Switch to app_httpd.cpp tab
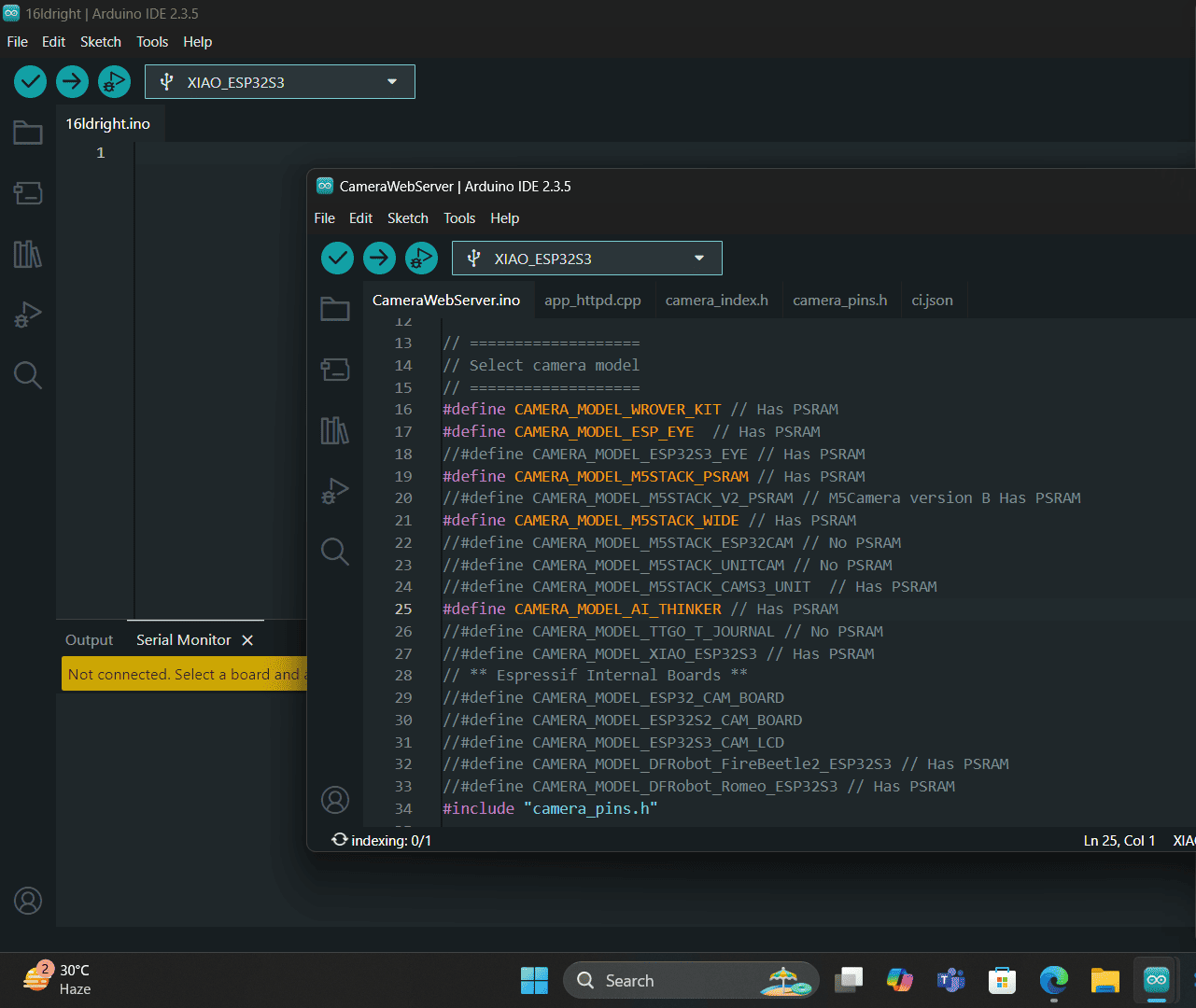The height and width of the screenshot is (1008, 1196). [x=593, y=301]
